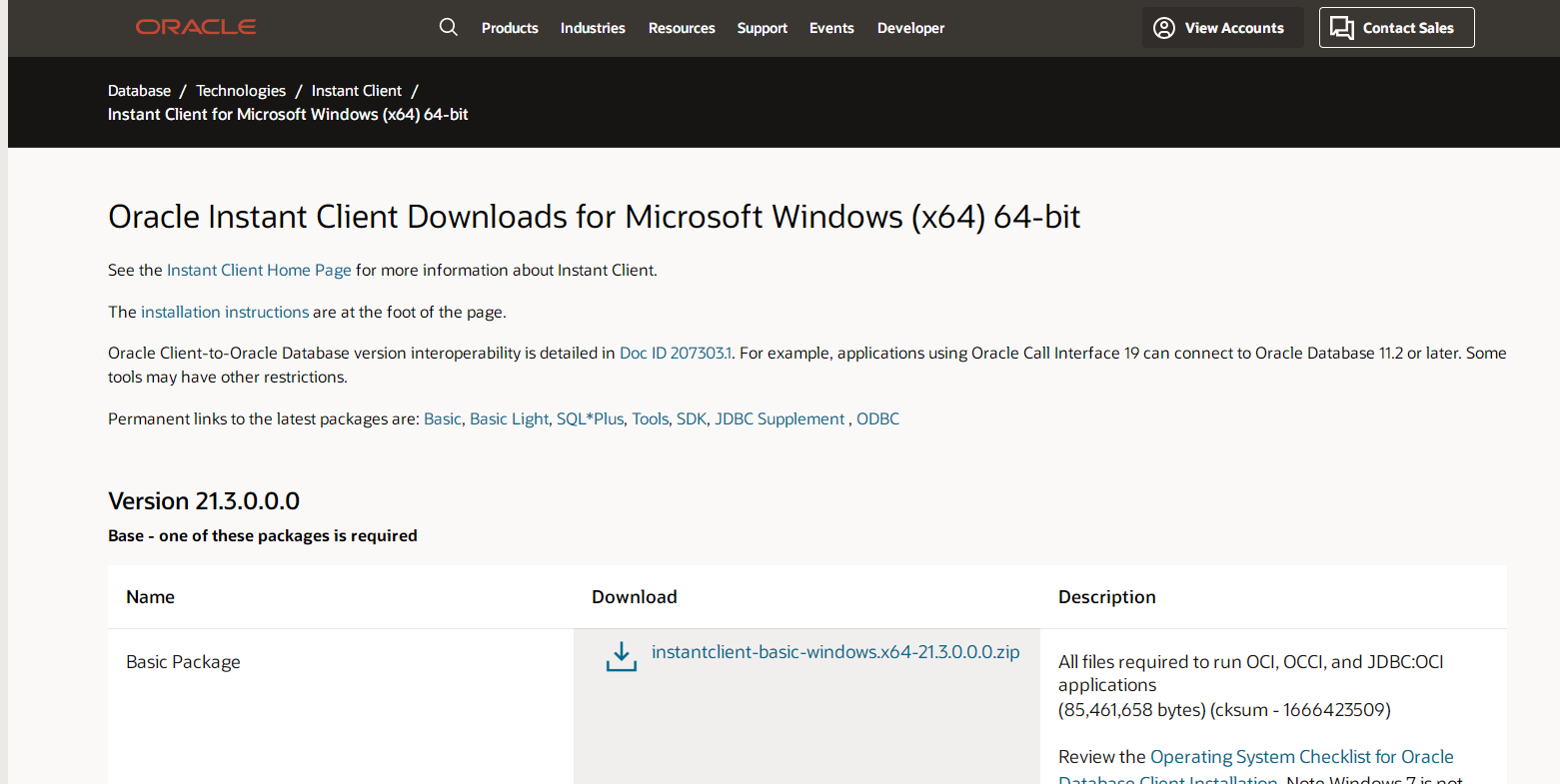
Task: Open the Industries menu
Action: click(x=593, y=28)
